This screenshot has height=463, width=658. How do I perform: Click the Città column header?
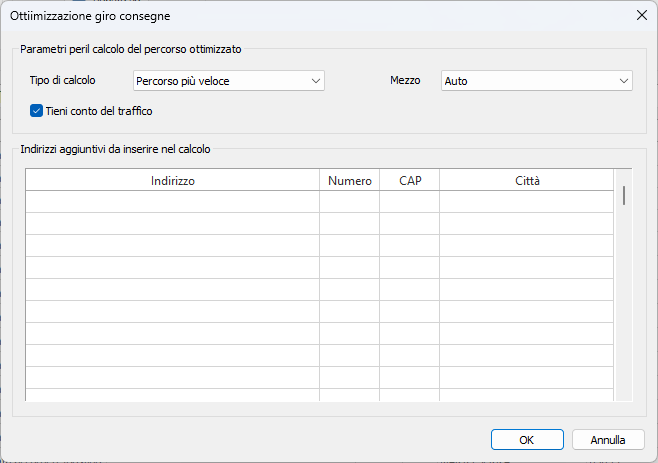coord(526,181)
